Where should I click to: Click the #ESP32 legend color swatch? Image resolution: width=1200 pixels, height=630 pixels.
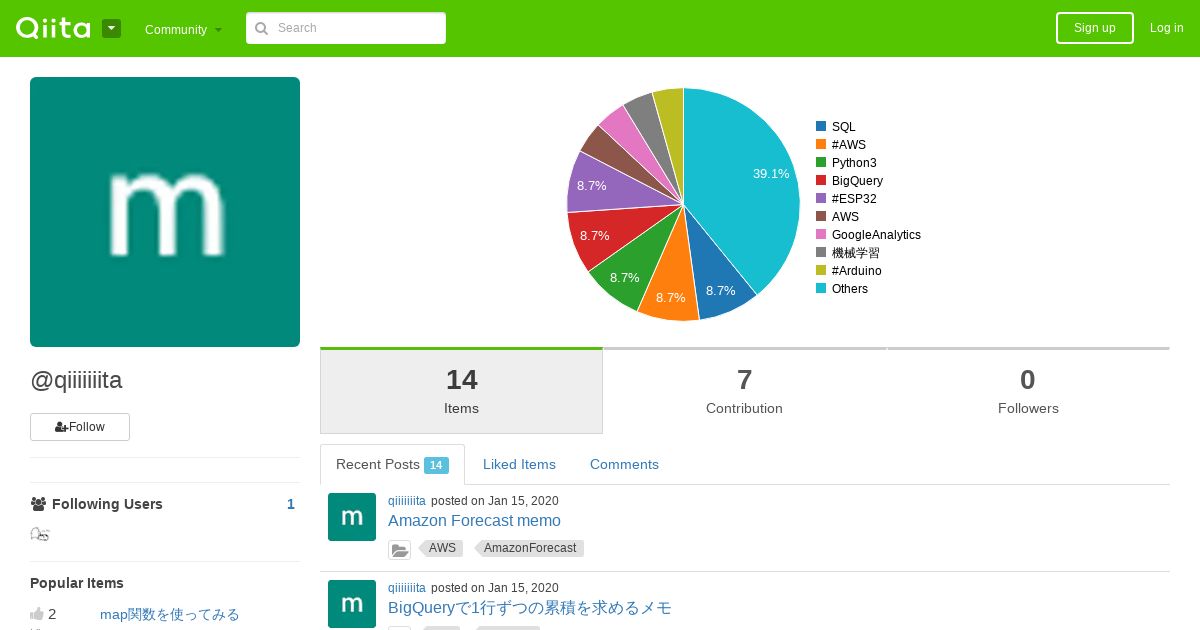821,199
